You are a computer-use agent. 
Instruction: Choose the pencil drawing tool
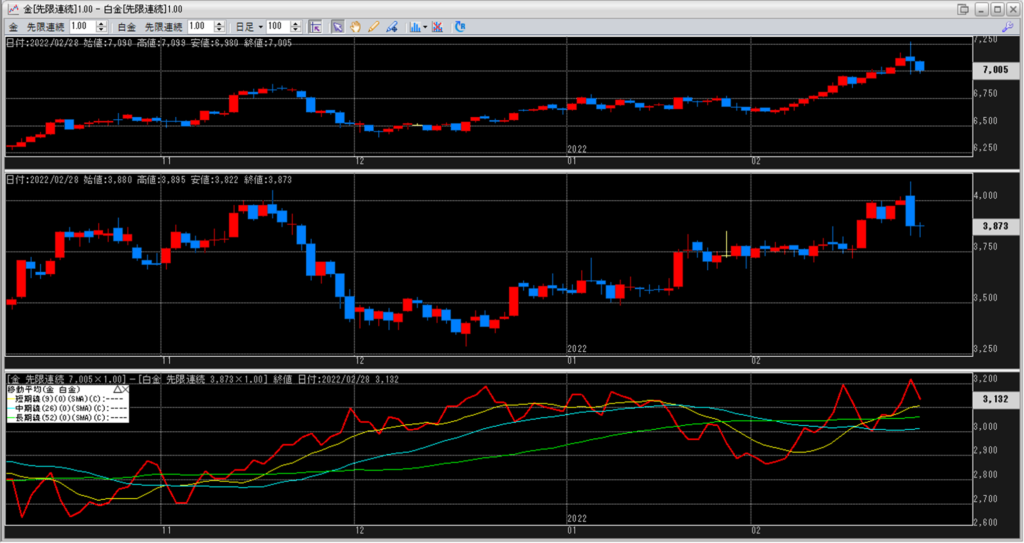374,26
